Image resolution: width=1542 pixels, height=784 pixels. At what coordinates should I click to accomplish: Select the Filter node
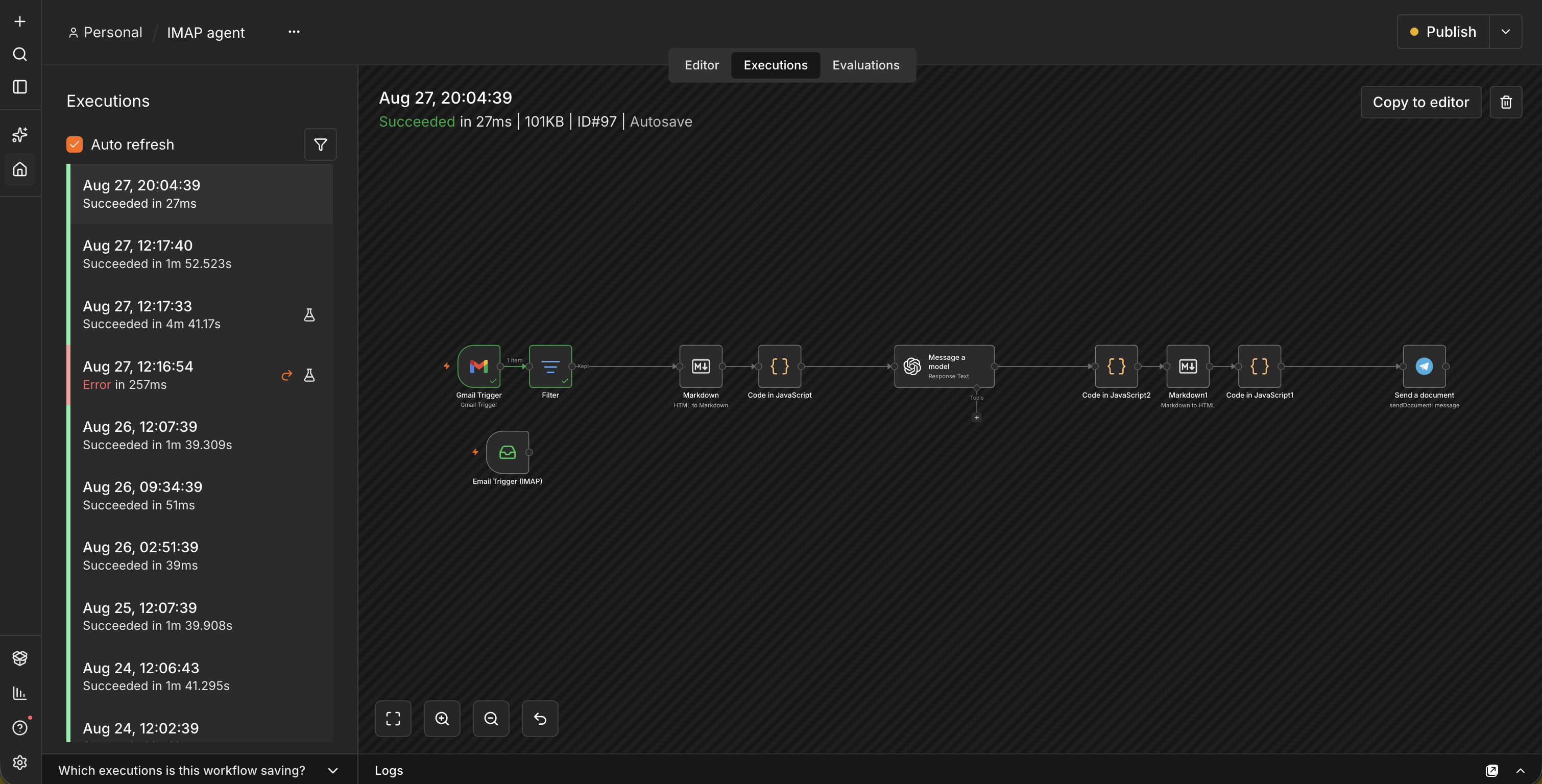click(550, 366)
